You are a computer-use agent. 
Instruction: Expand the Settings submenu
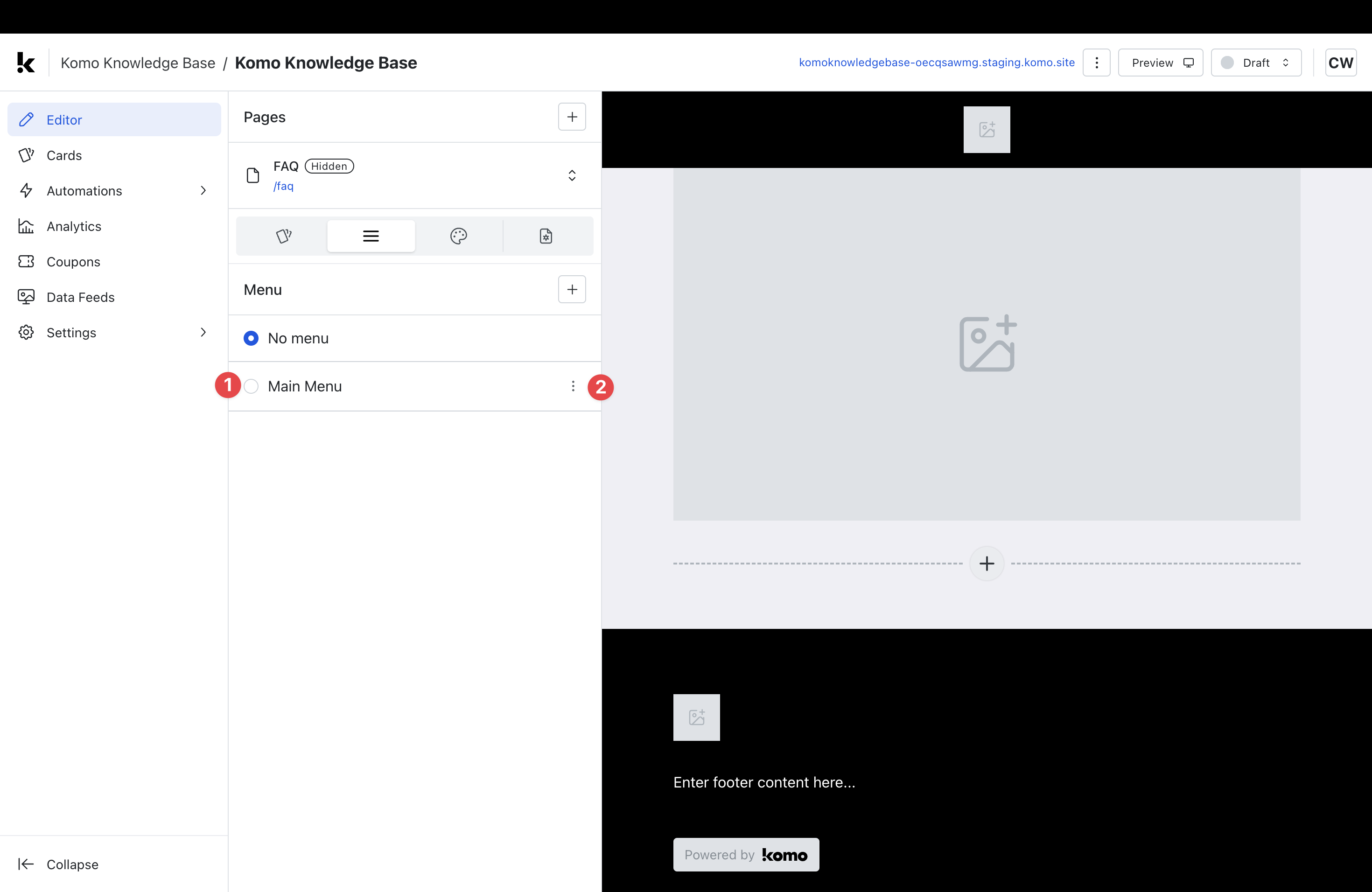[x=203, y=333]
